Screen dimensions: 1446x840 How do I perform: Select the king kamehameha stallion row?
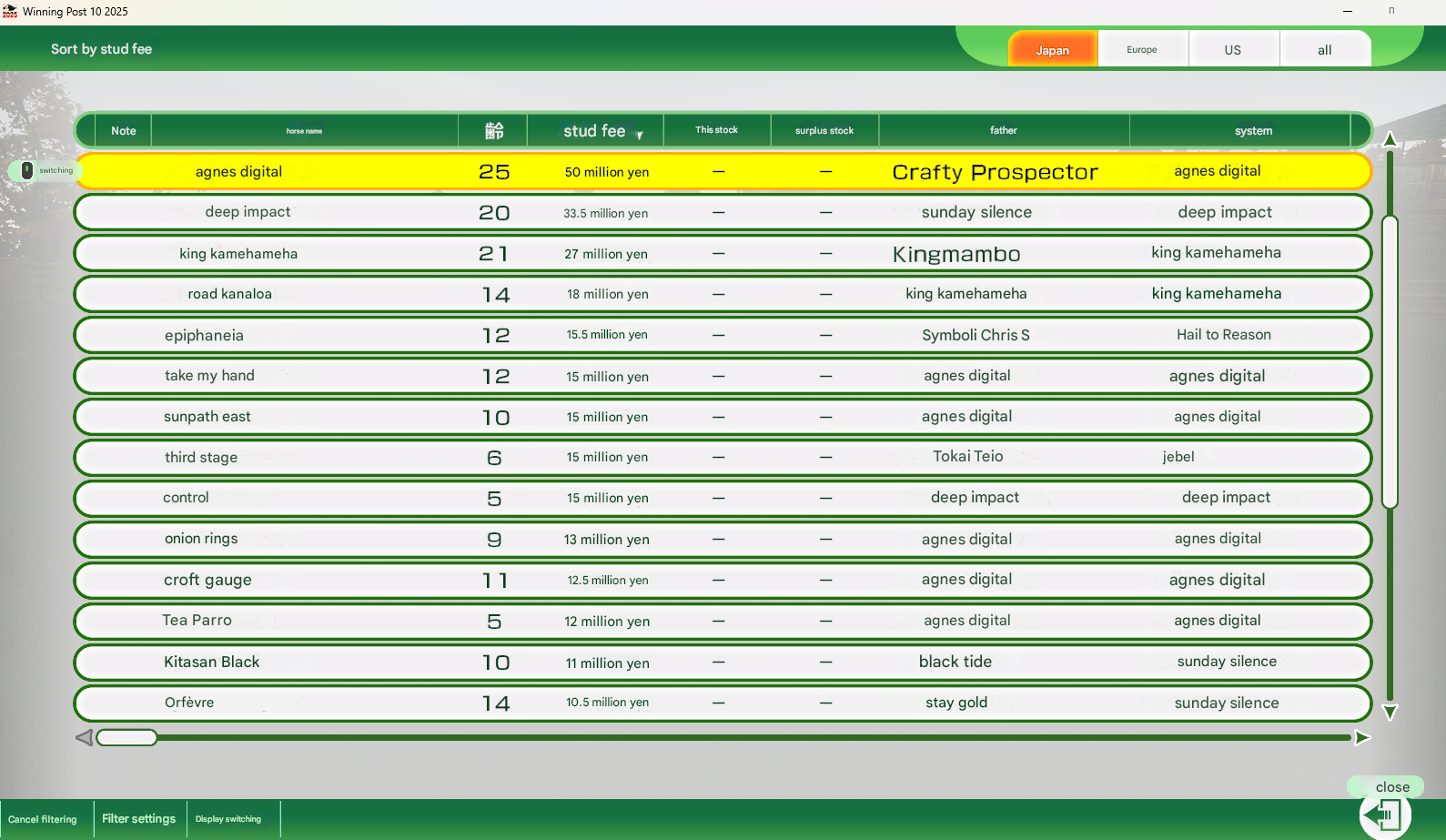point(723,253)
